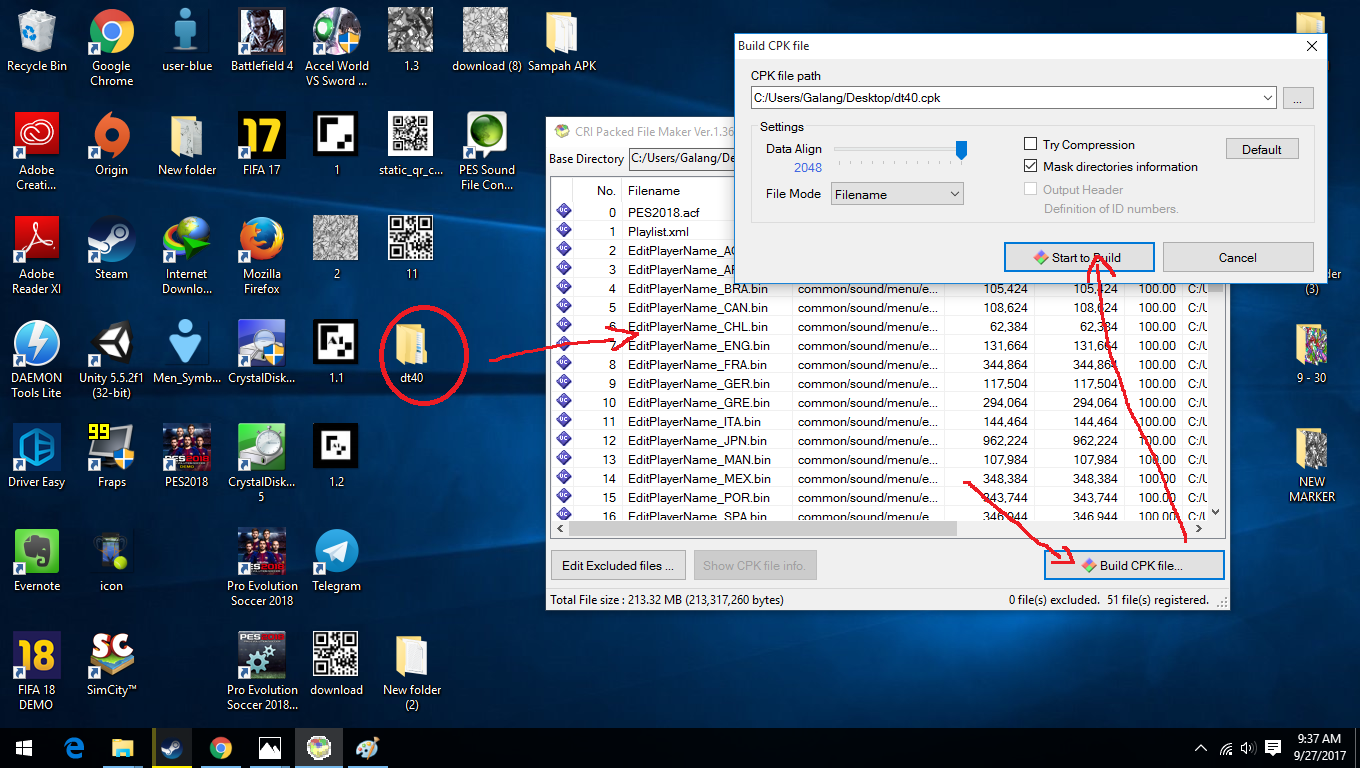This screenshot has width=1360, height=768.
Task: Select the Telegram desktop shortcut
Action: [x=337, y=561]
